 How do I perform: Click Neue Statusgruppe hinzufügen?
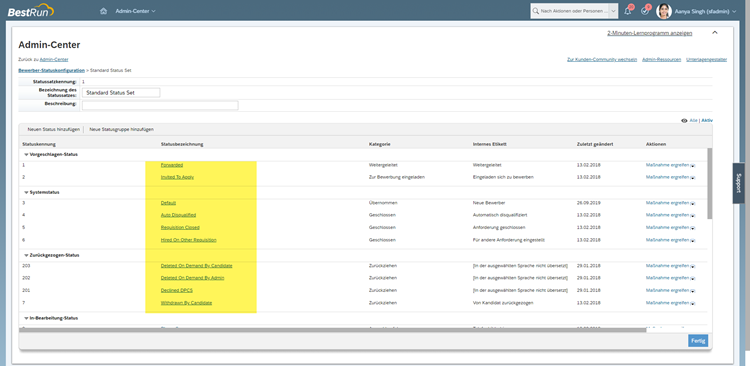point(121,130)
